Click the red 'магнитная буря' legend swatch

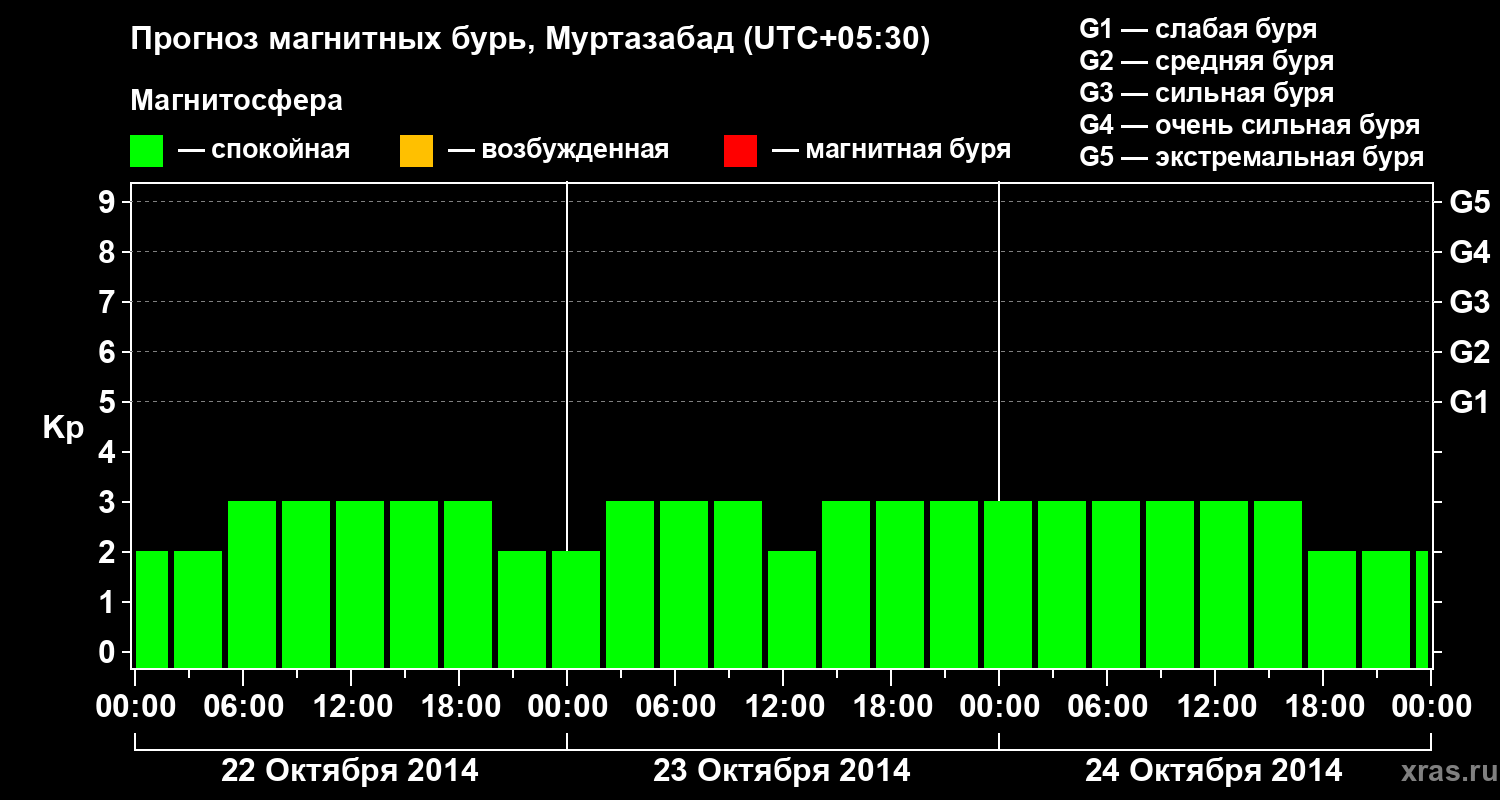740,151
